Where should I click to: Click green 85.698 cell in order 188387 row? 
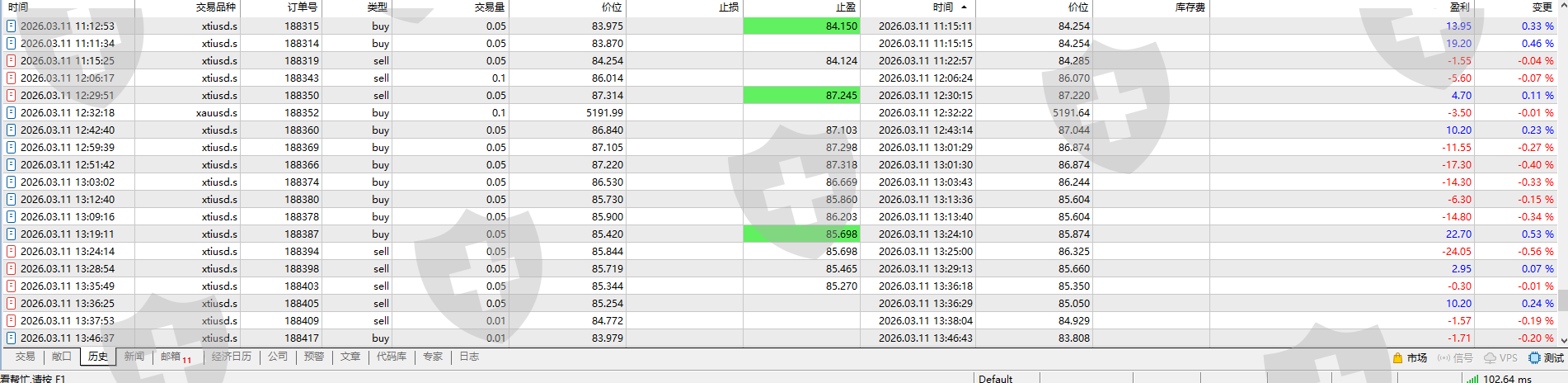pos(801,234)
